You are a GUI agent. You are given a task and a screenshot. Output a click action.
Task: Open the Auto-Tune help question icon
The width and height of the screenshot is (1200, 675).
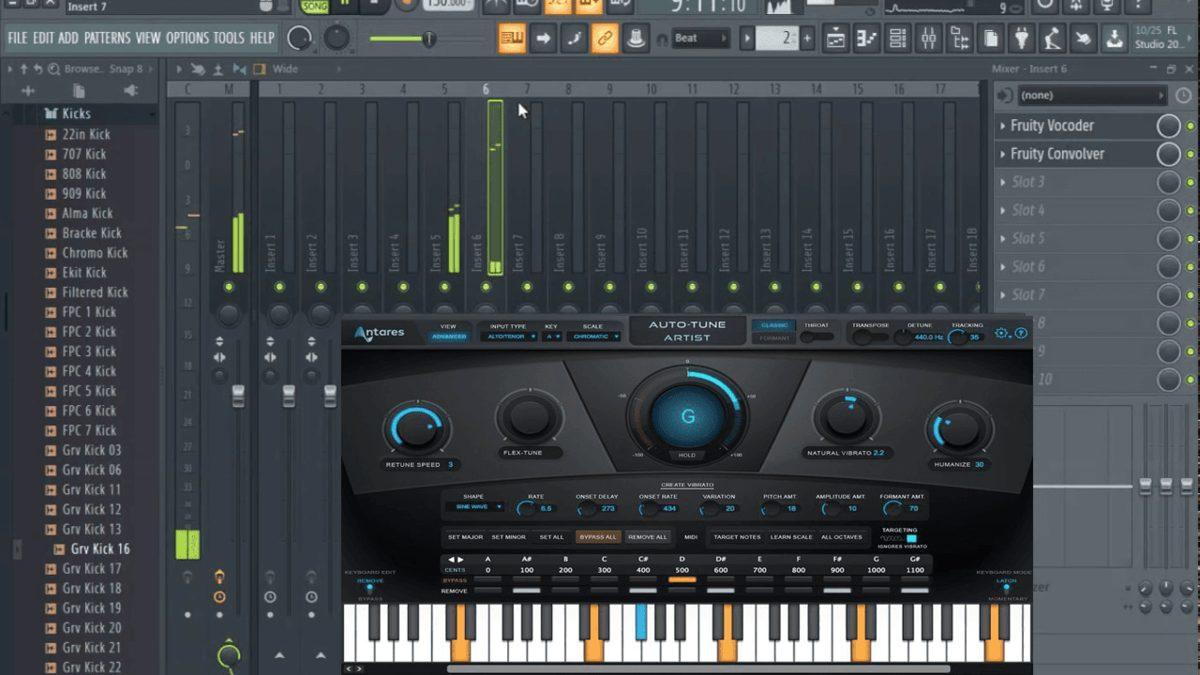tap(1021, 333)
